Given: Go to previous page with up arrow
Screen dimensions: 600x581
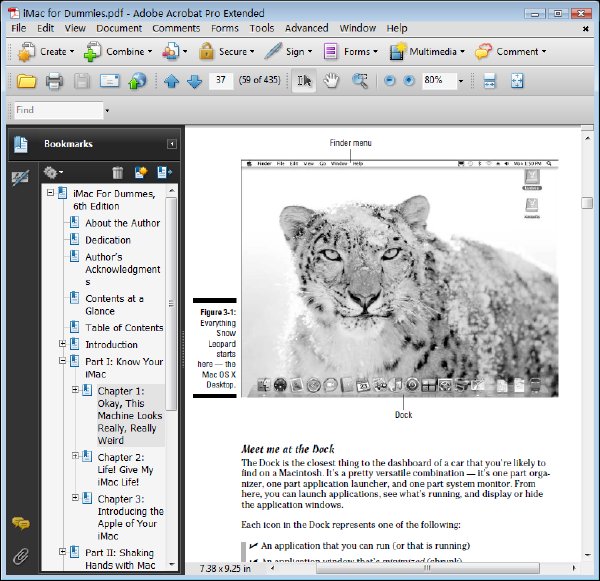Looking at the screenshot, I should click(x=171, y=81).
